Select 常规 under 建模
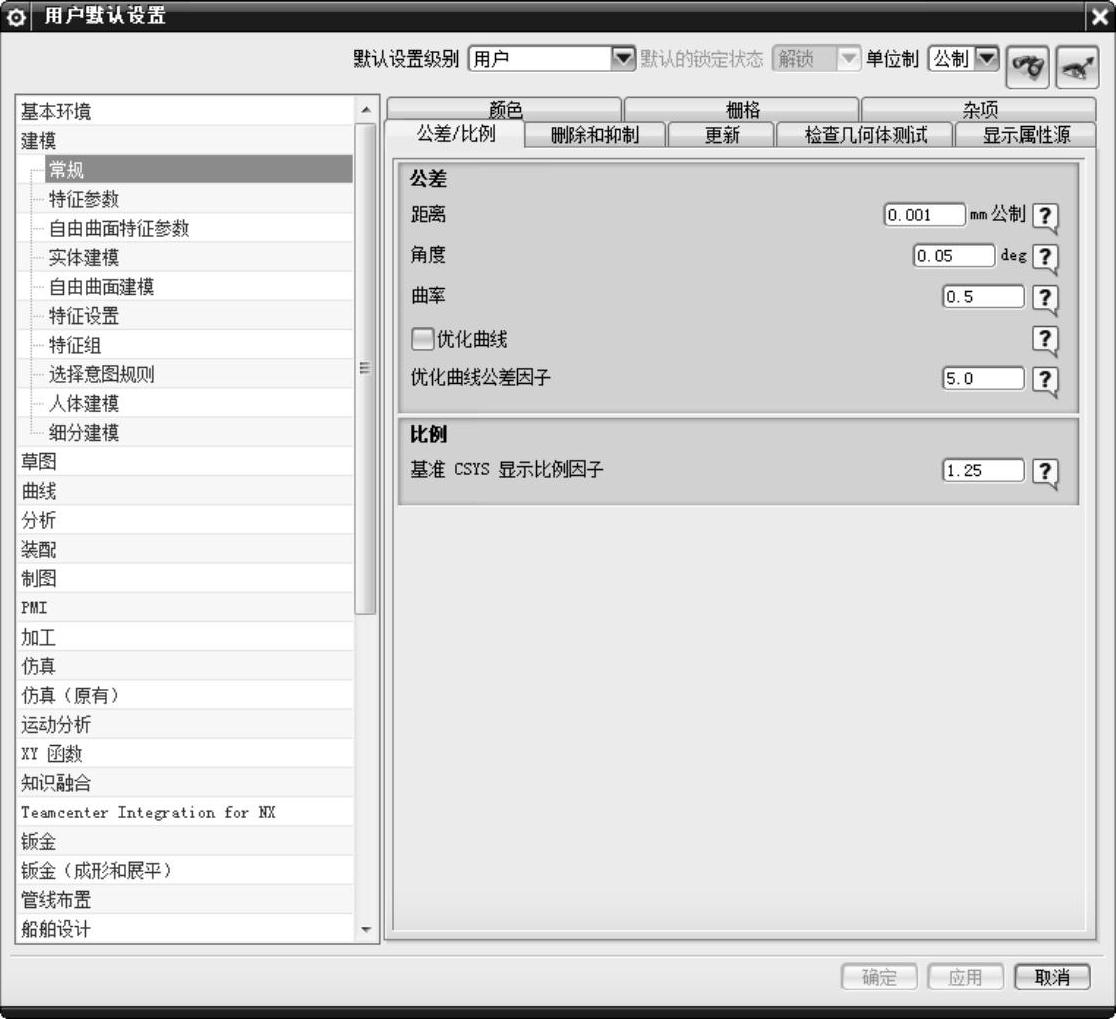The image size is (1116, 1019). coord(199,169)
